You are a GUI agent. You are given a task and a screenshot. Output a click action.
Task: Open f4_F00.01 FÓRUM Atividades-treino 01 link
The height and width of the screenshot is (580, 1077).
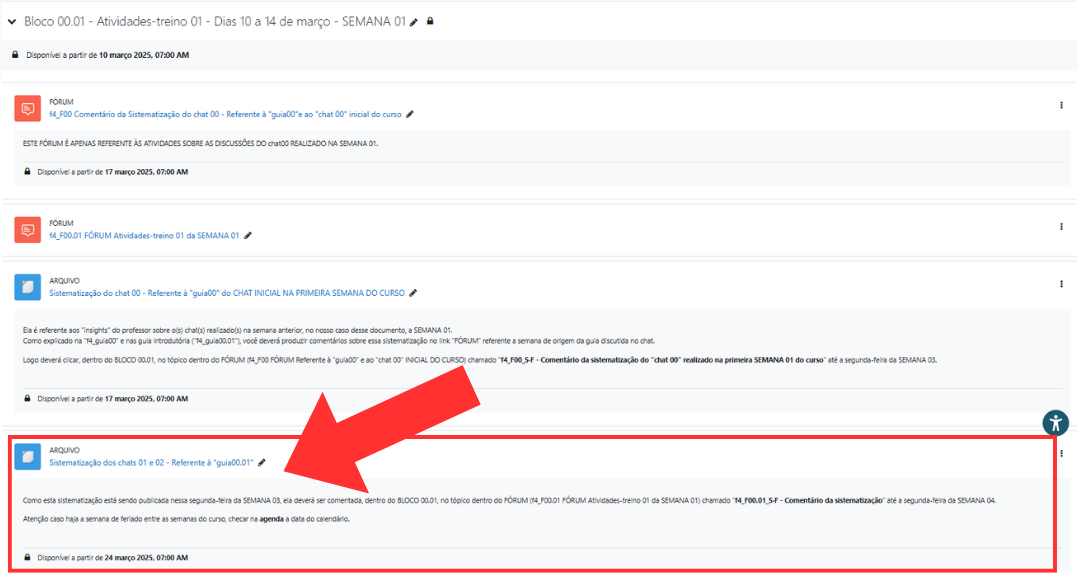144,236
